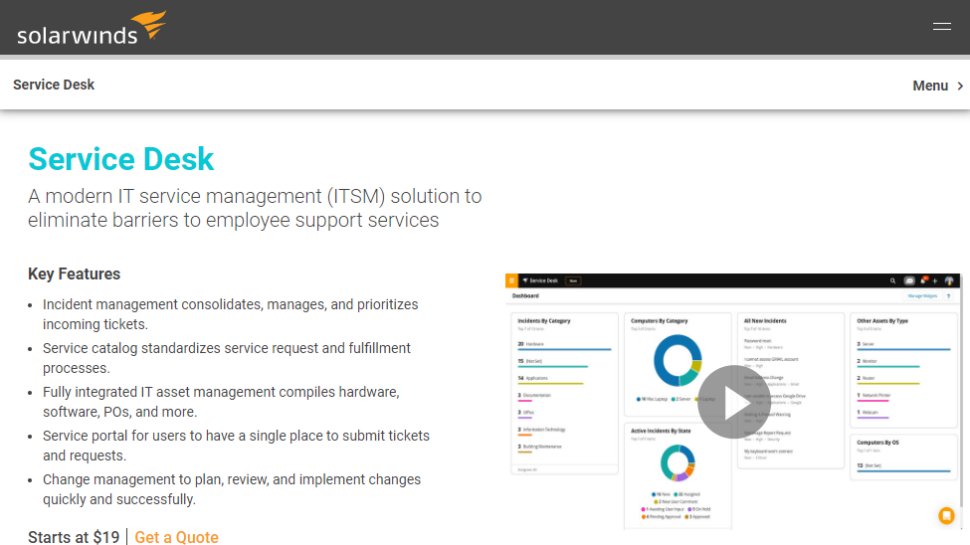Click the 'Service portal for users' bullet
Viewport: 970px width, 545px height.
coord(236,445)
